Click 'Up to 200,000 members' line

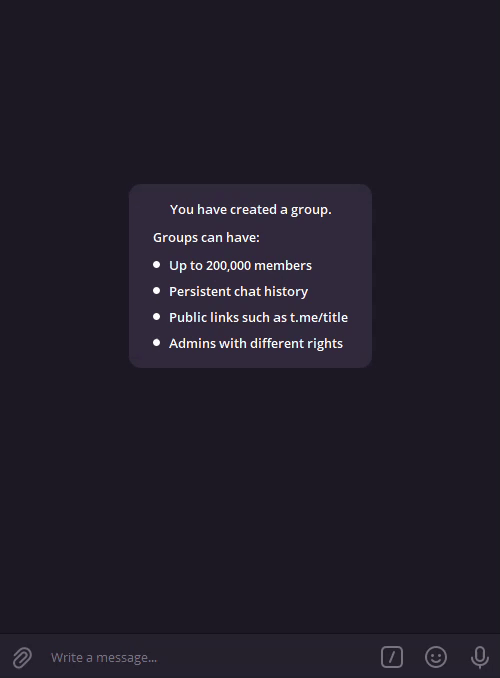coord(240,265)
